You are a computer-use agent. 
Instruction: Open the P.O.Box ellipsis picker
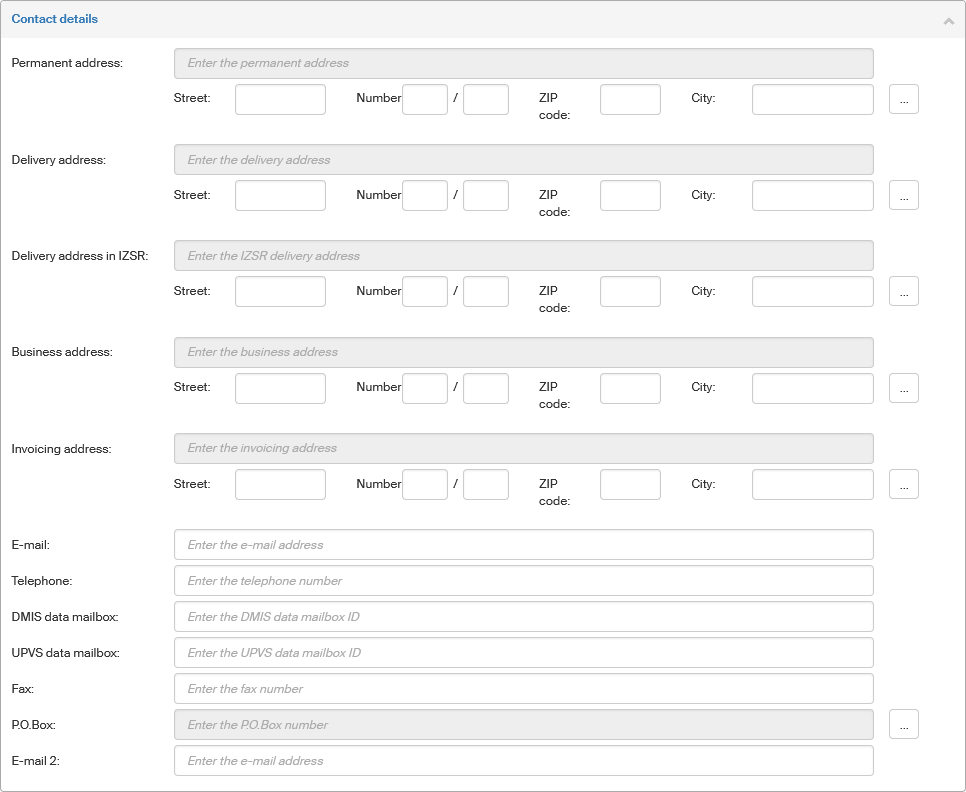[x=903, y=725]
